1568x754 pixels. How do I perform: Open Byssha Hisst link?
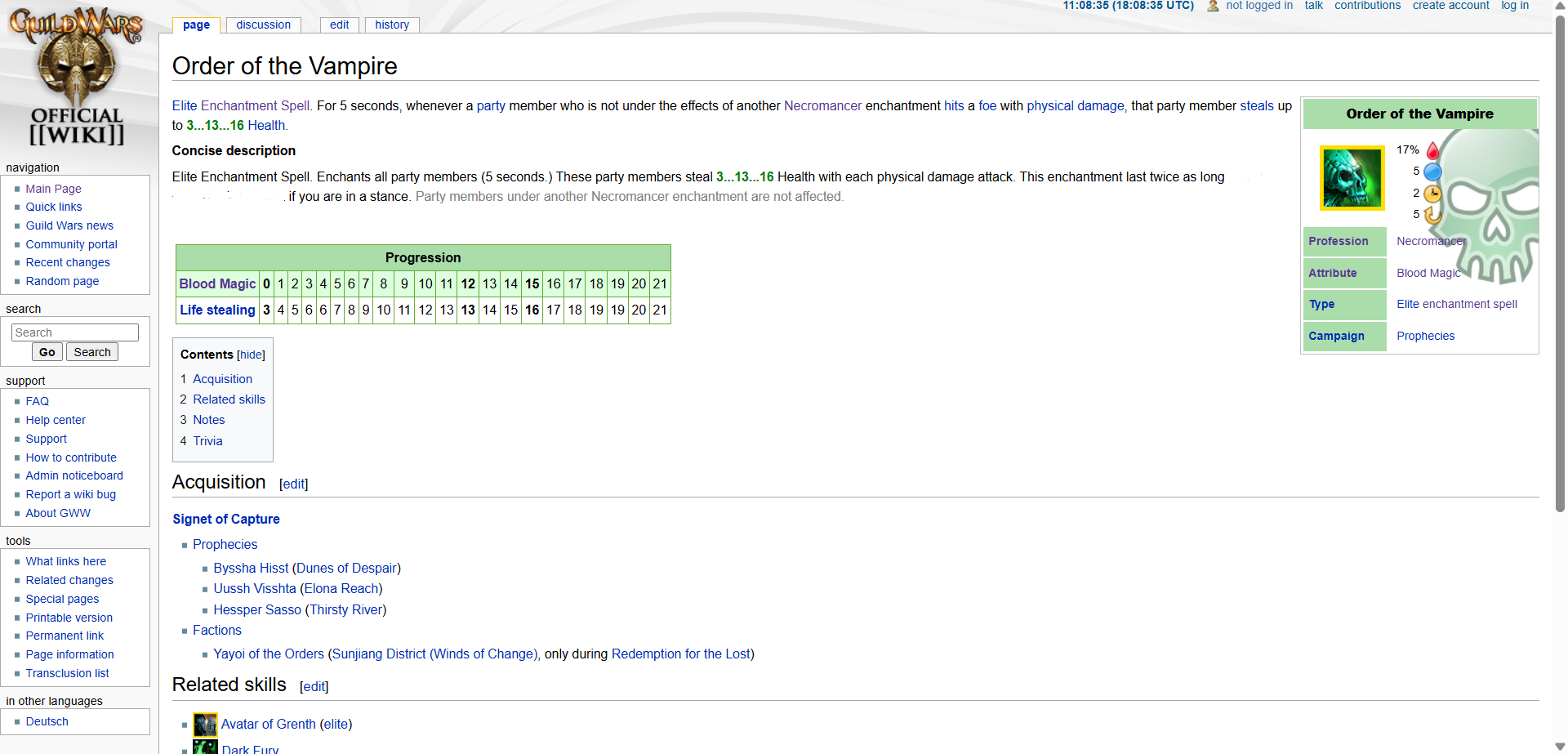[251, 568]
